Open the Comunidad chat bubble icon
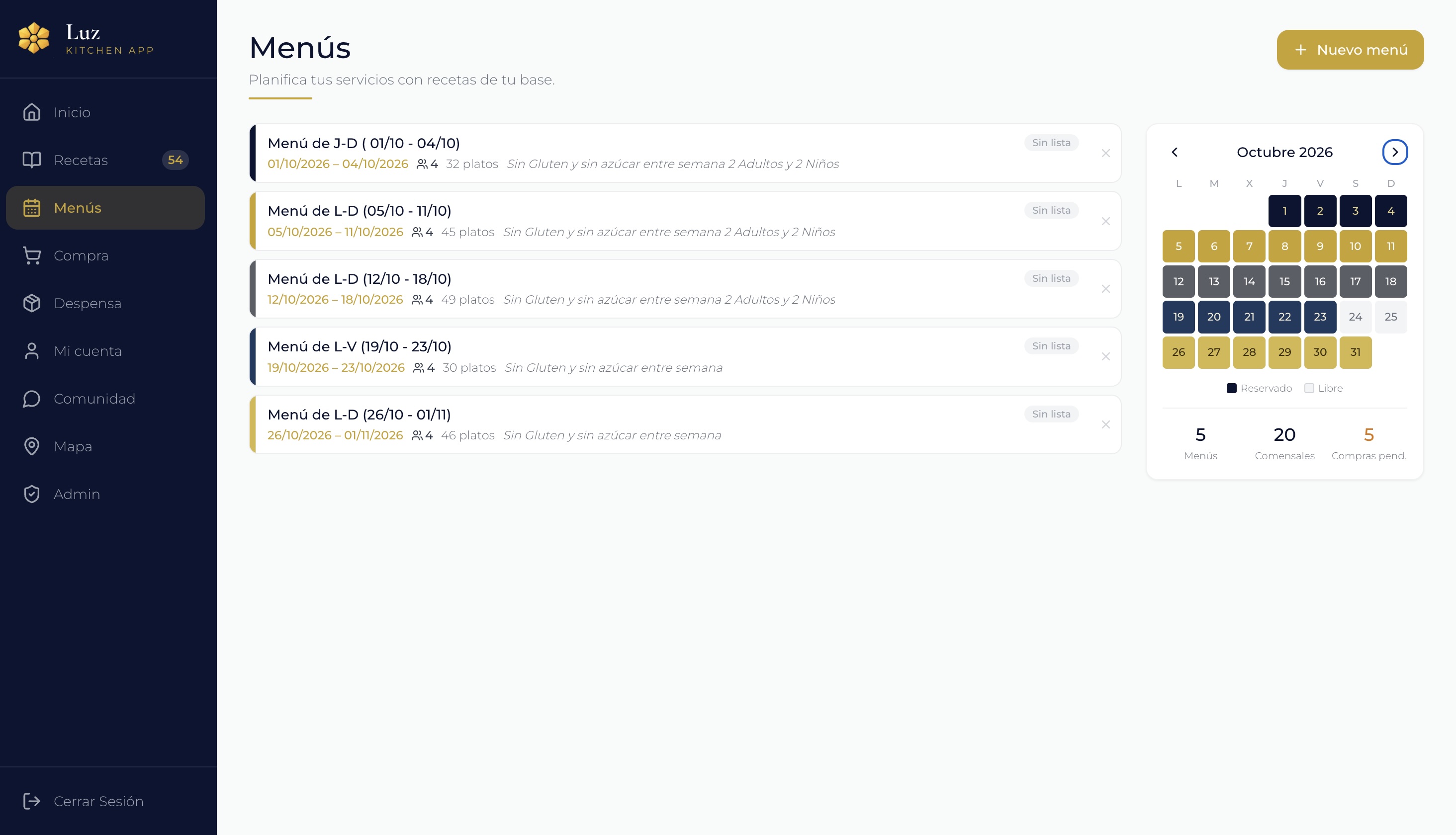This screenshot has height=835, width=1456. (x=31, y=399)
